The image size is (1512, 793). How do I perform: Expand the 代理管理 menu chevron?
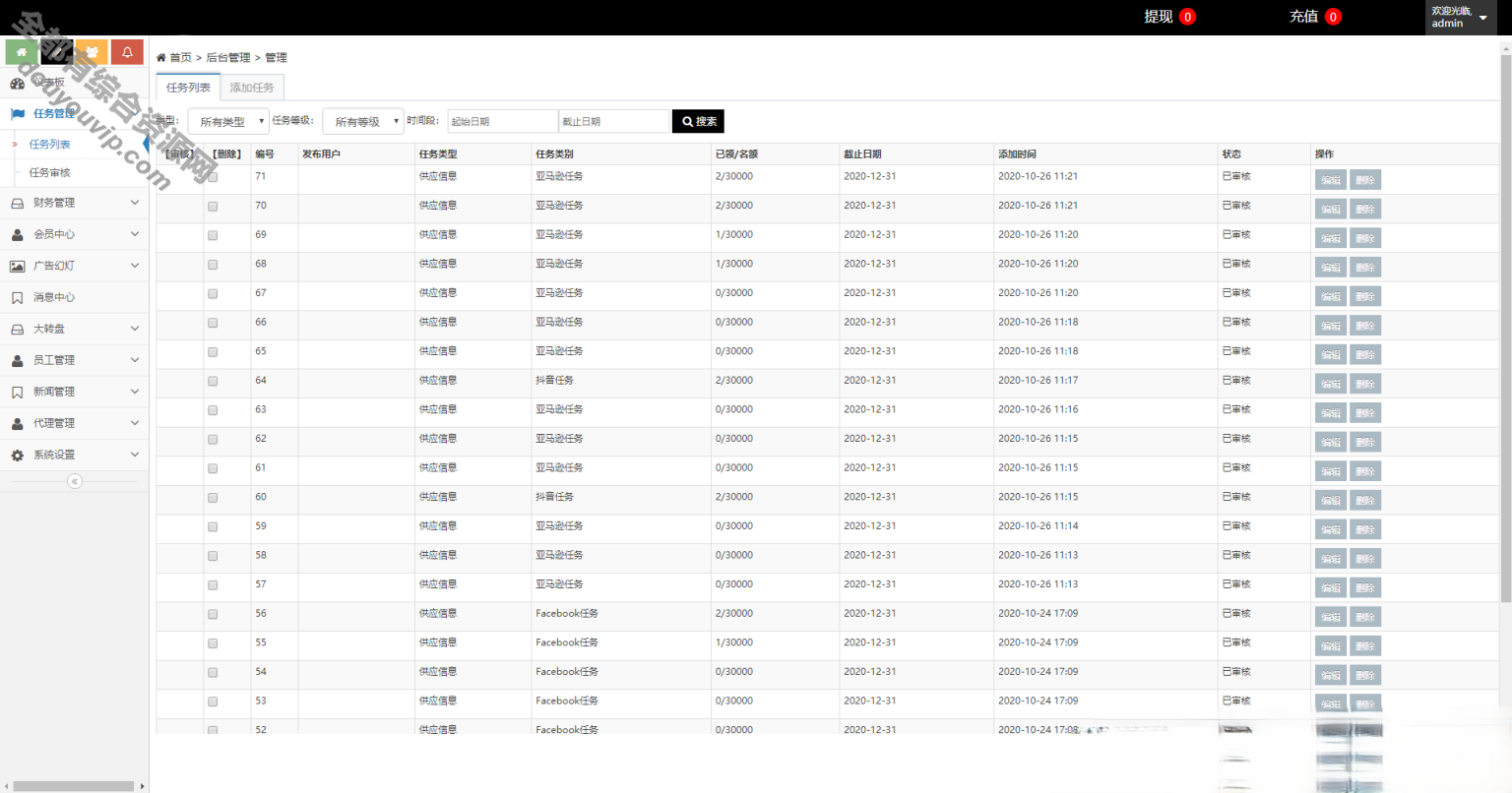pos(135,423)
